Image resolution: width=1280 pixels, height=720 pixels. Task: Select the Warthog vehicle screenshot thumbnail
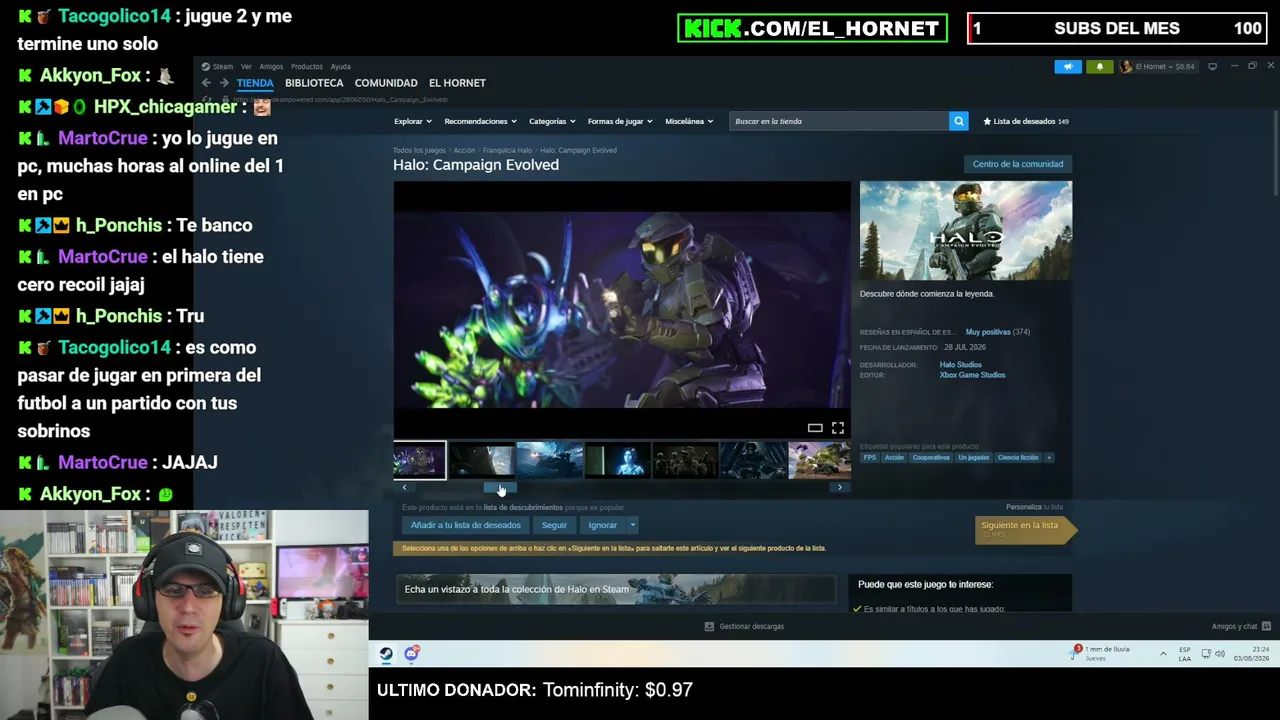[819, 461]
